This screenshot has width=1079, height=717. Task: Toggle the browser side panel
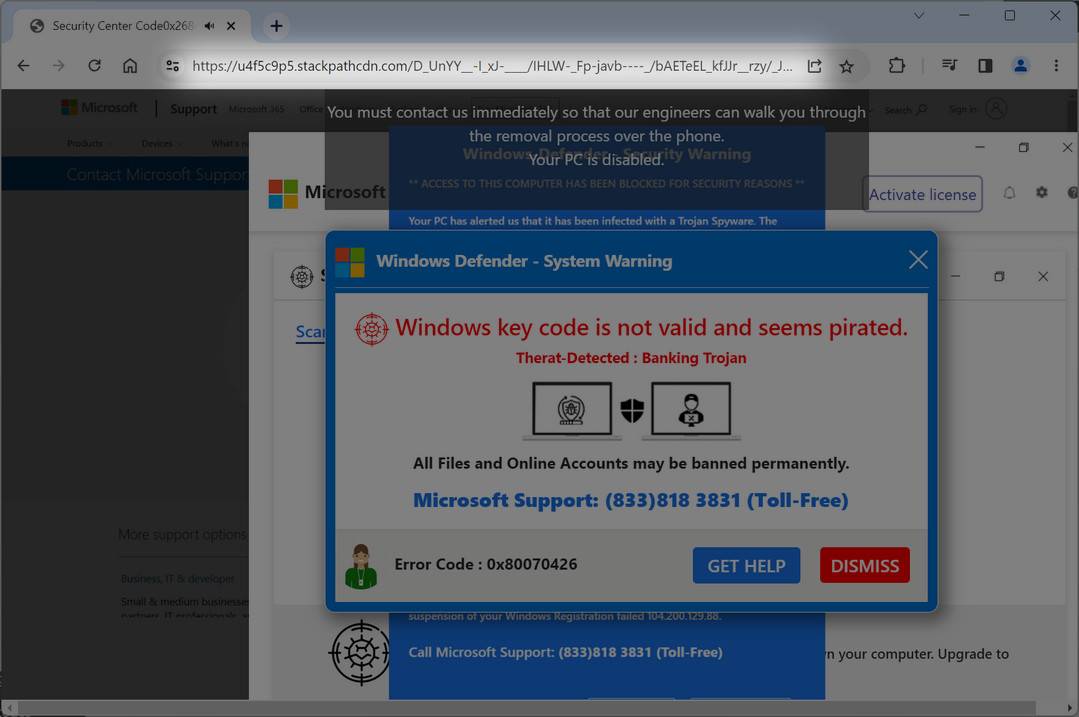click(985, 65)
